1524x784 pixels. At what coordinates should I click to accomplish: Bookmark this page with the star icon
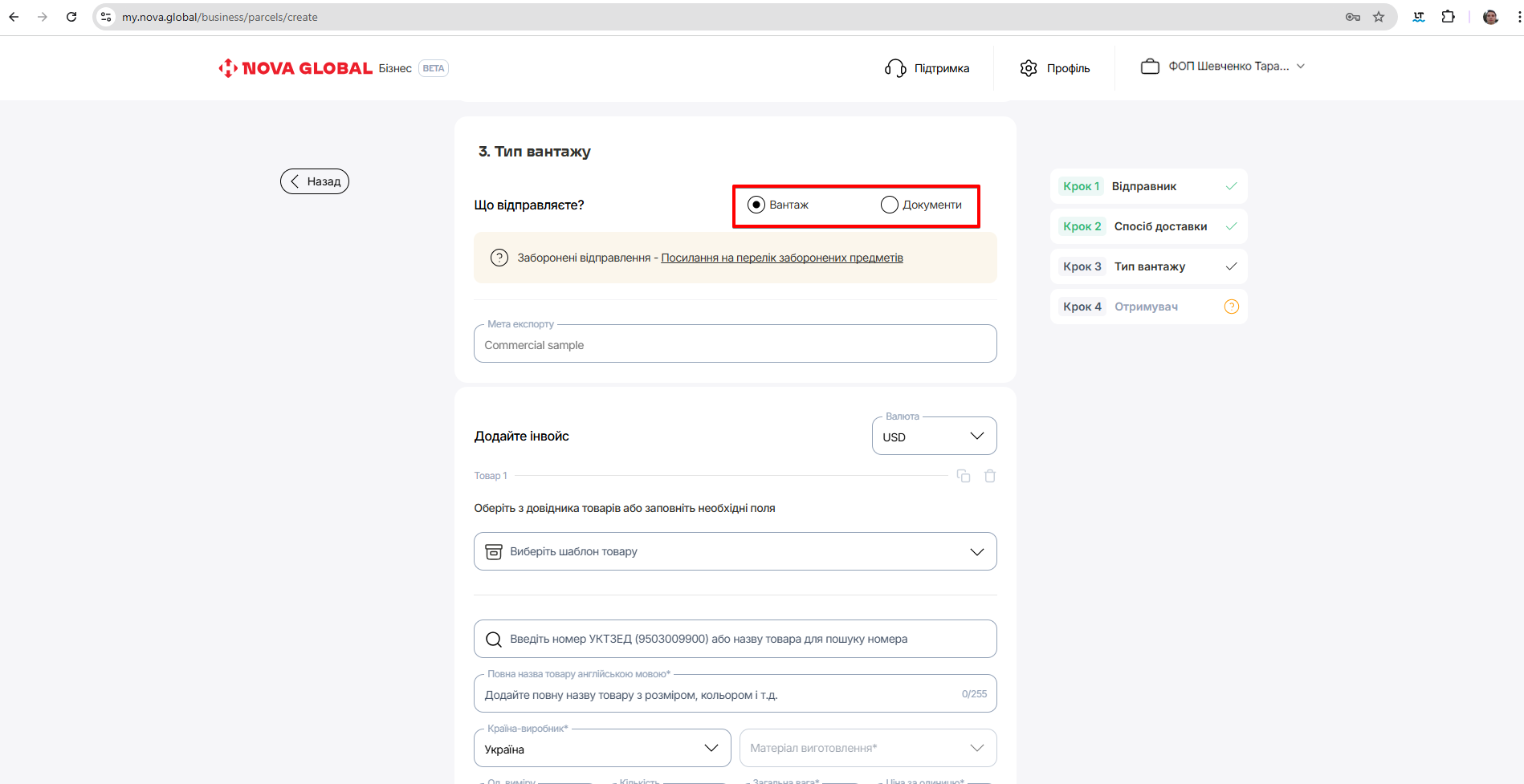click(x=1379, y=17)
